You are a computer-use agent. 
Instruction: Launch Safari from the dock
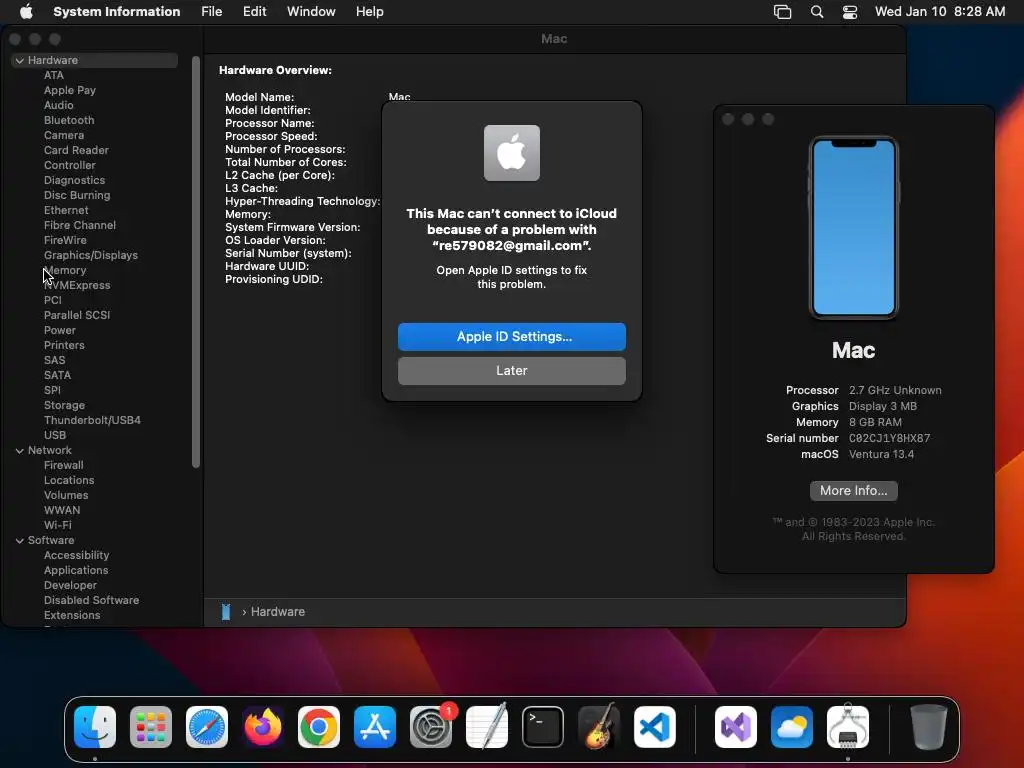click(207, 727)
